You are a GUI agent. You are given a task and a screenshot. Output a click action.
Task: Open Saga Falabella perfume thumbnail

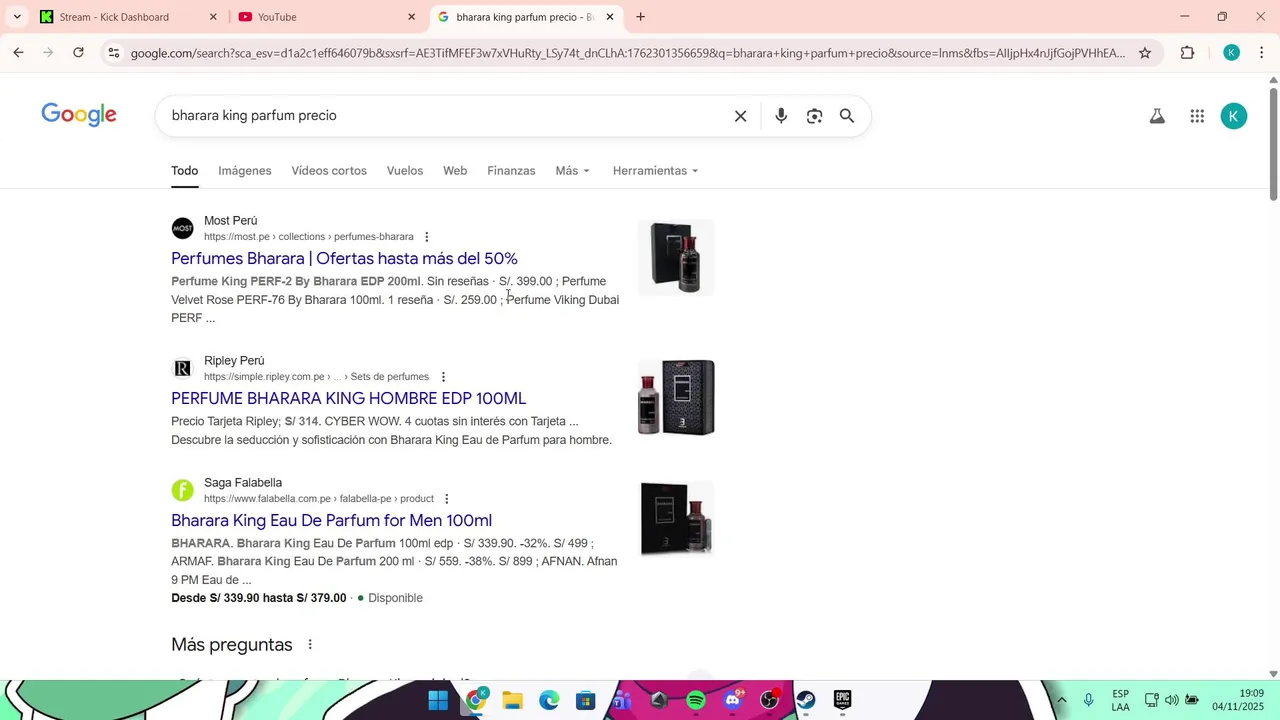(676, 520)
